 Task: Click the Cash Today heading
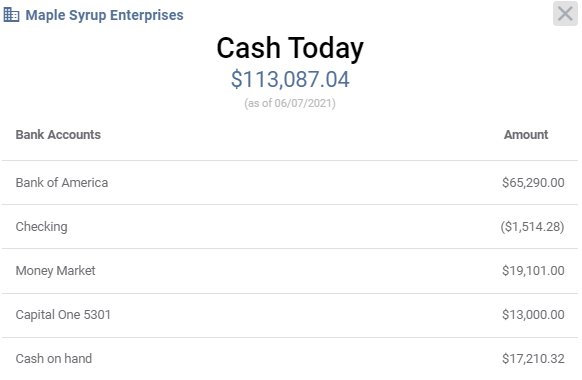290,48
